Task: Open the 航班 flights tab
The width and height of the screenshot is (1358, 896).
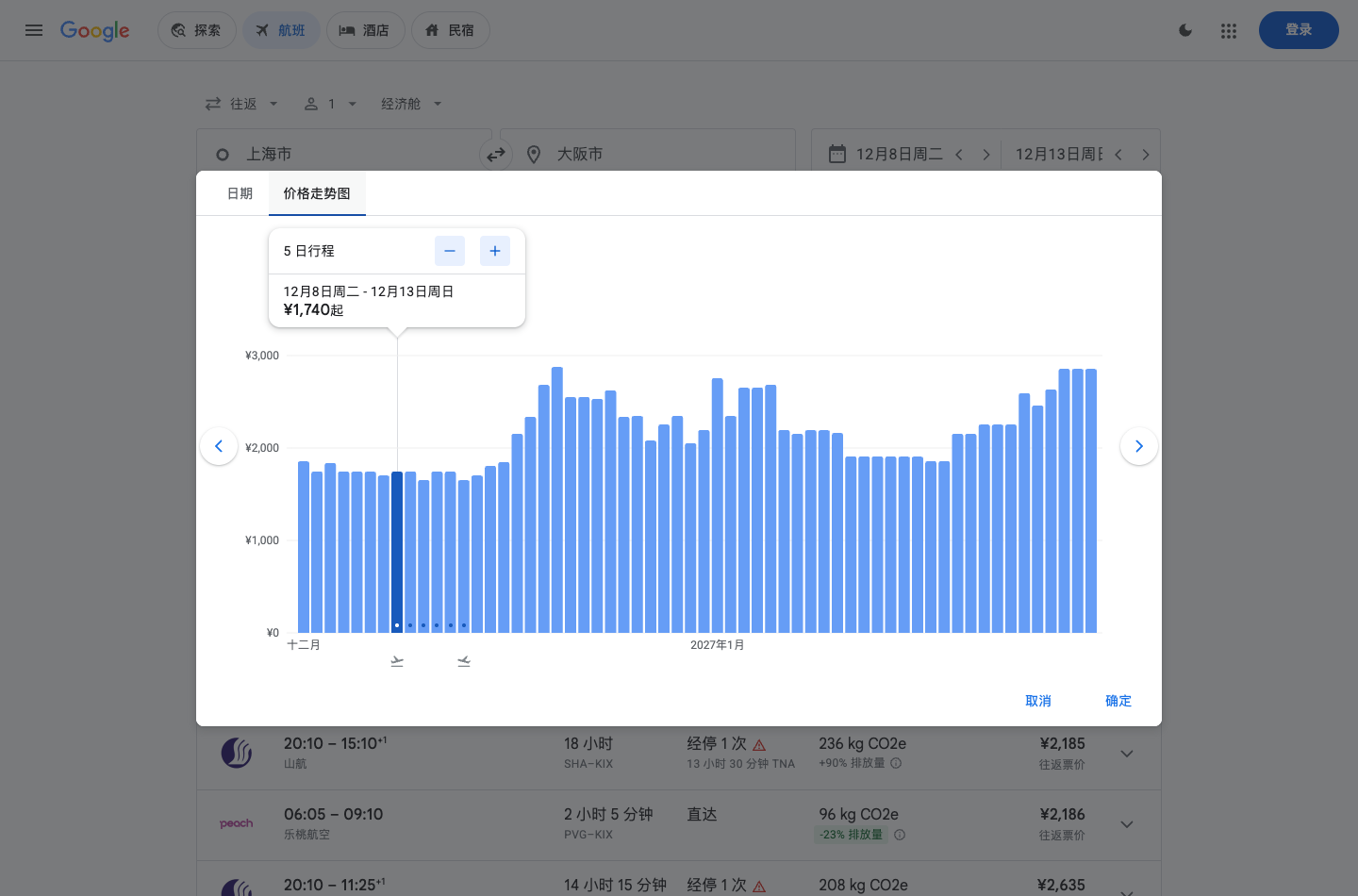Action: coord(281,30)
